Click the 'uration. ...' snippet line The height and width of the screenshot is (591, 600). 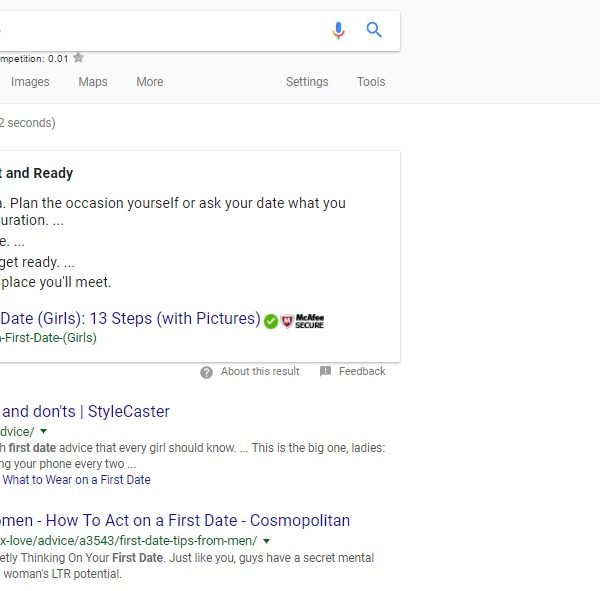click(x=32, y=220)
